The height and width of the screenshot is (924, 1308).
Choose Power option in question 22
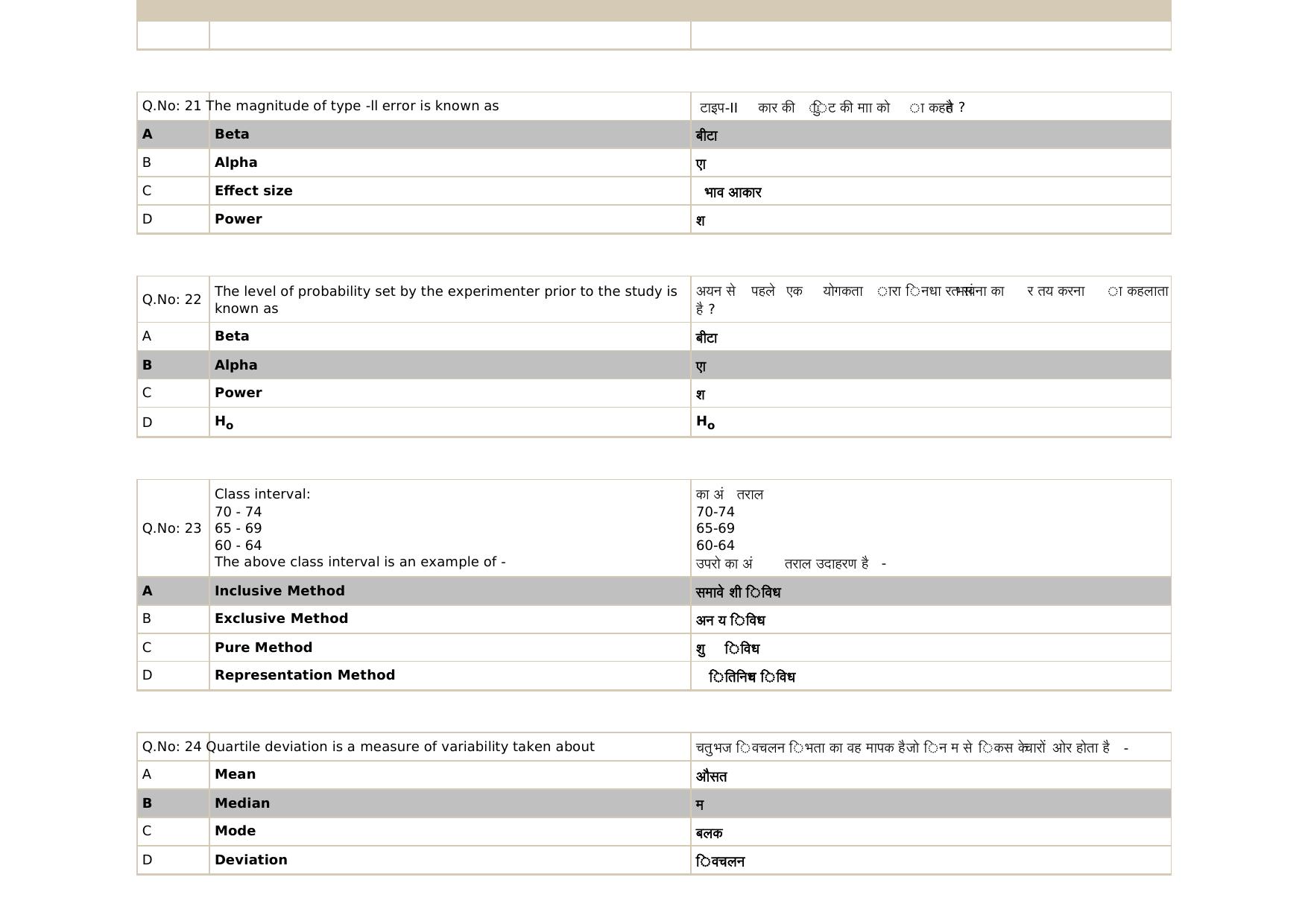tap(238, 393)
